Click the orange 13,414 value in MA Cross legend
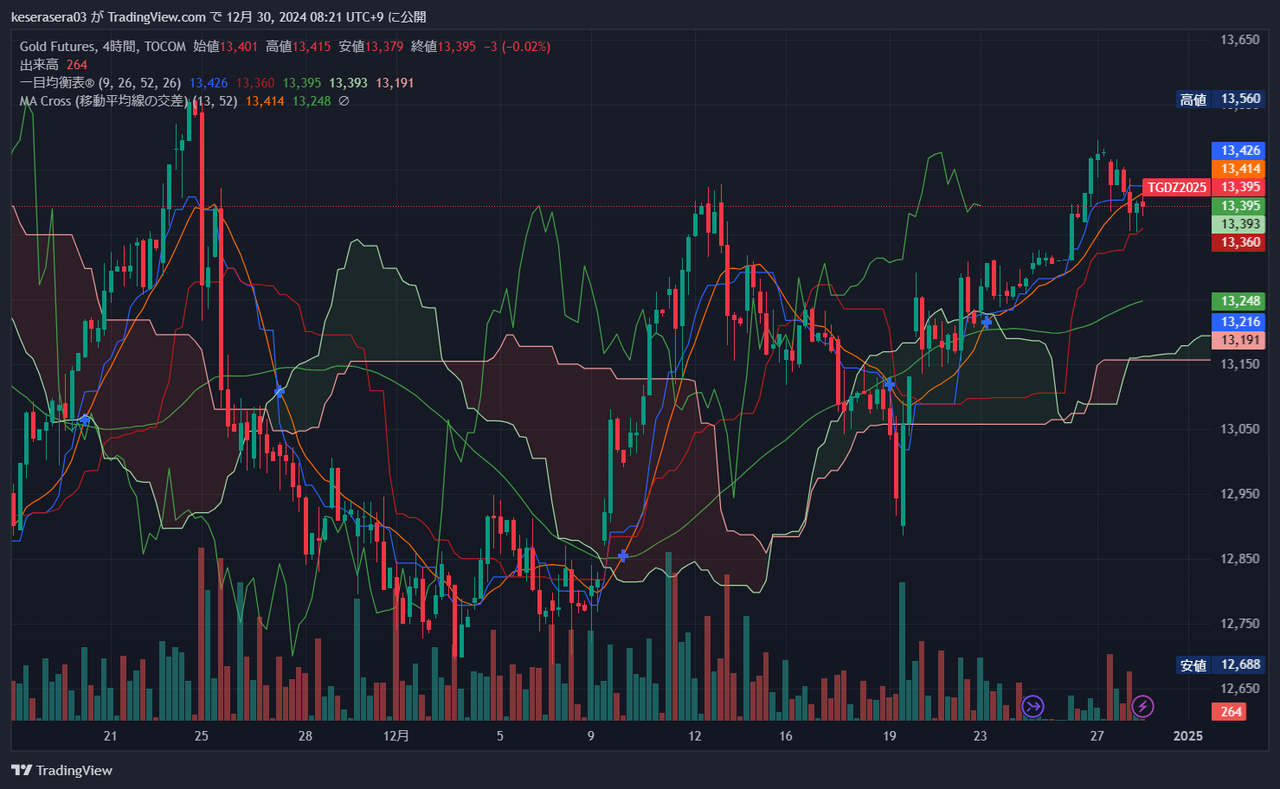This screenshot has width=1280, height=789. point(265,101)
